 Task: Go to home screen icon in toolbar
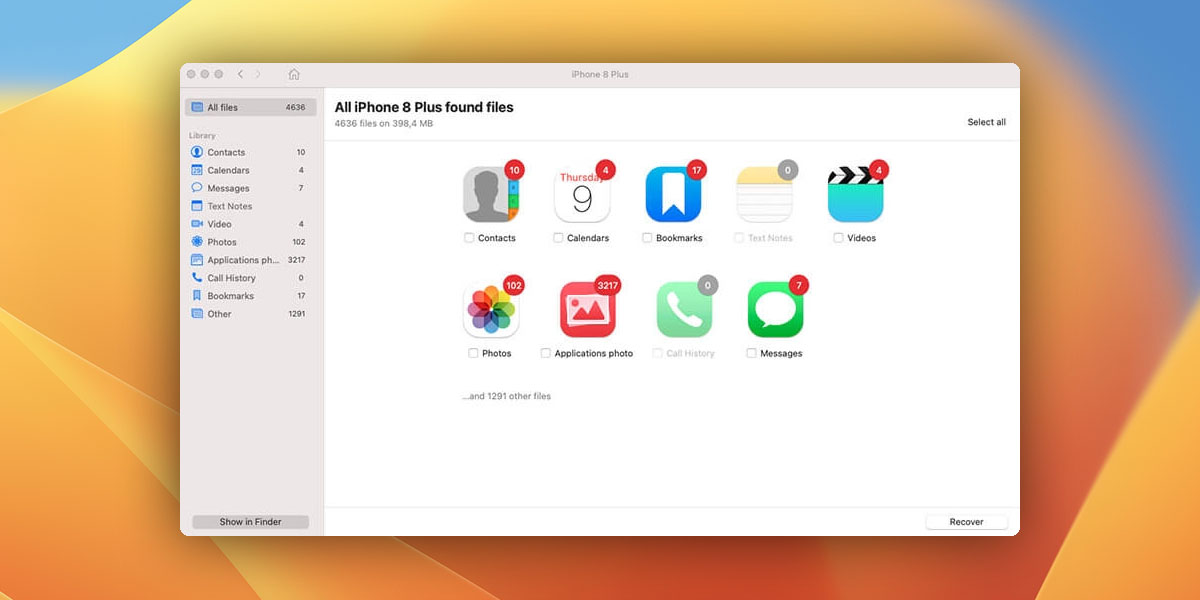pyautogui.click(x=294, y=74)
